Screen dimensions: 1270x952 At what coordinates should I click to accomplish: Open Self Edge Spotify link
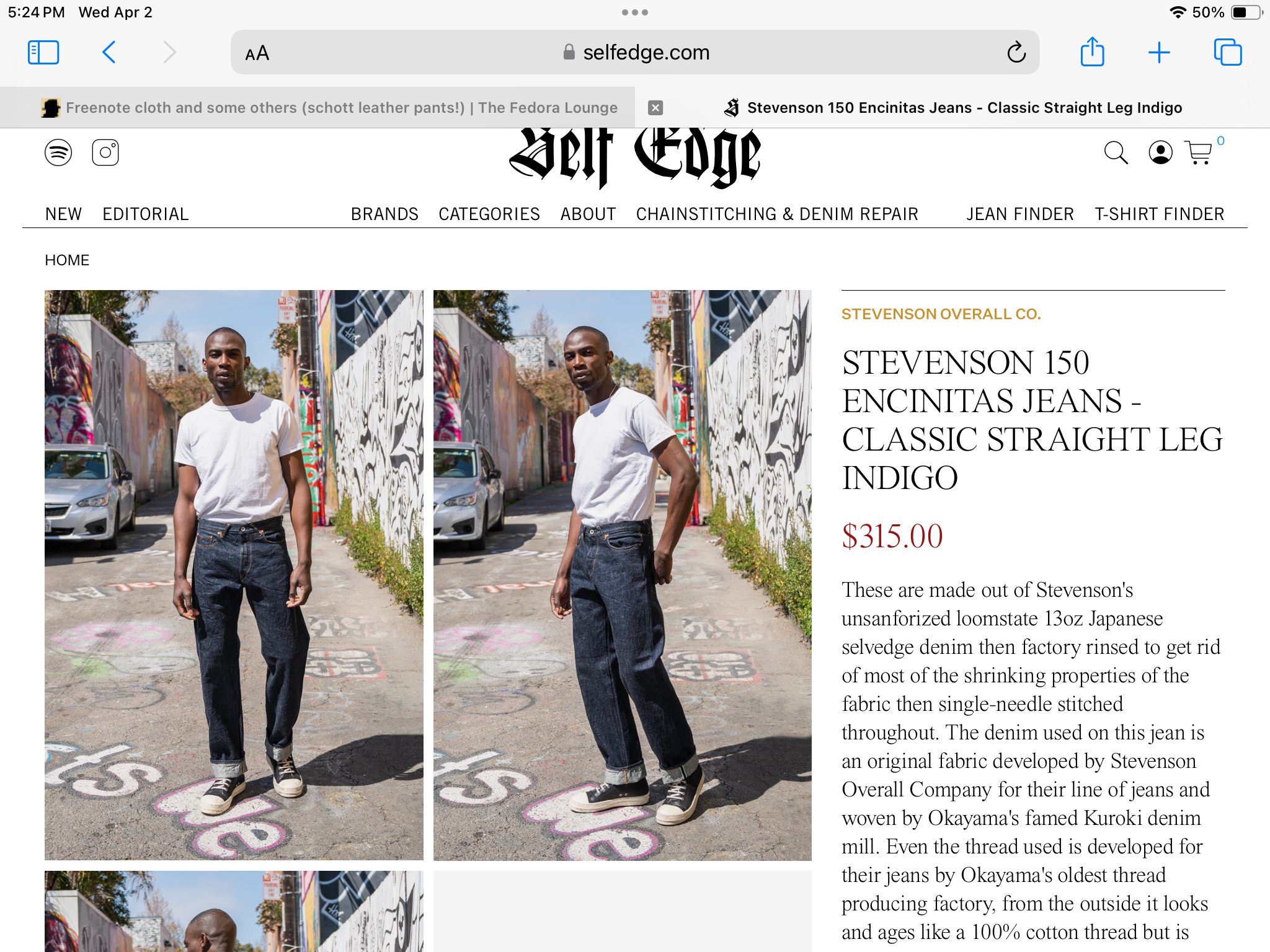click(x=58, y=152)
